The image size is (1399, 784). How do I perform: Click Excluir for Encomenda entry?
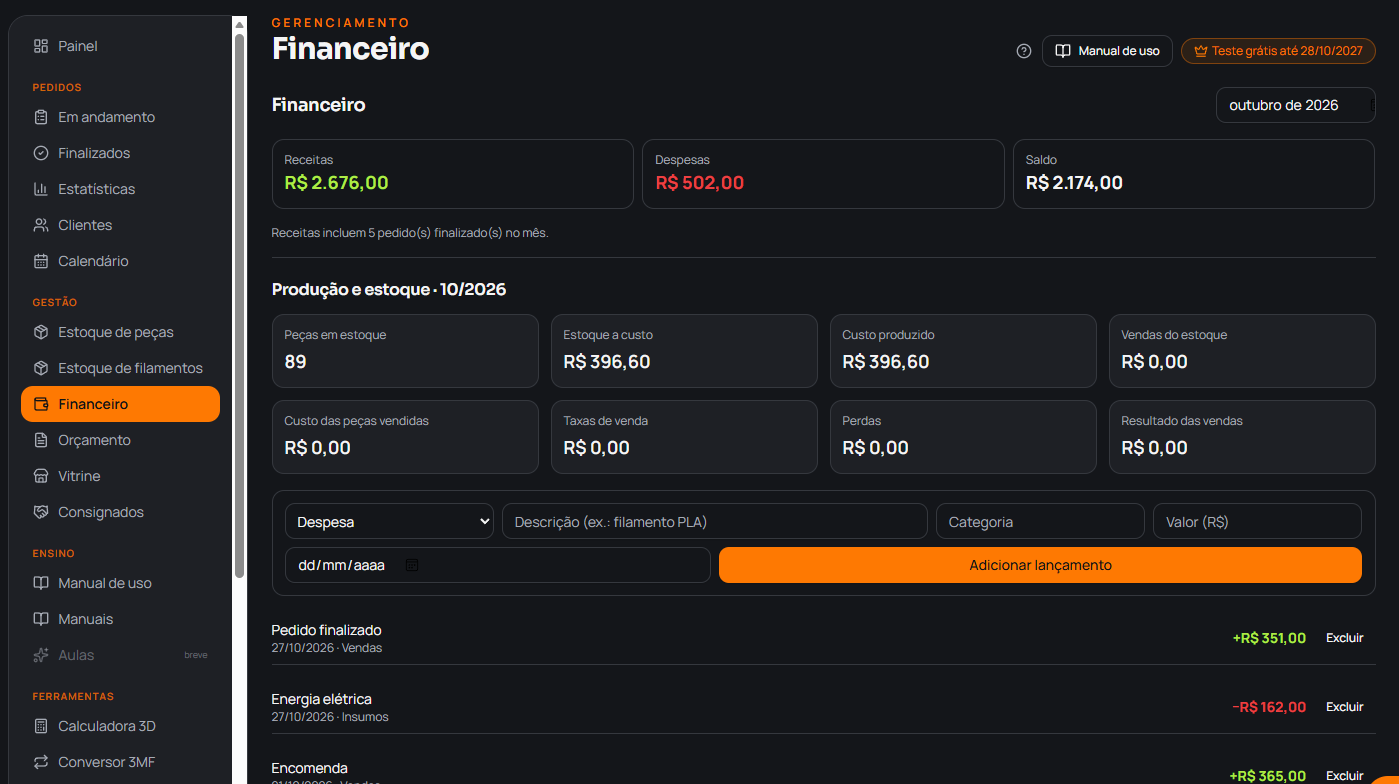click(1344, 776)
